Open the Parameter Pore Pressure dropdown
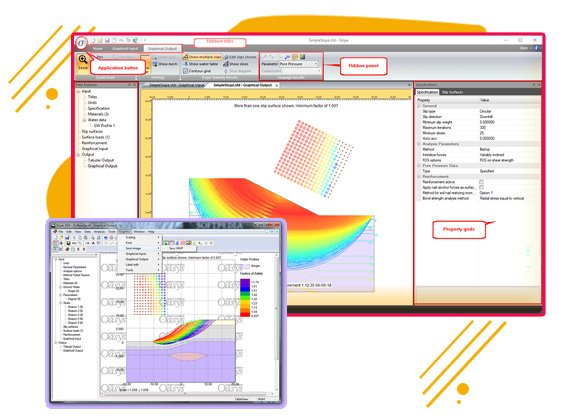 click(x=298, y=64)
